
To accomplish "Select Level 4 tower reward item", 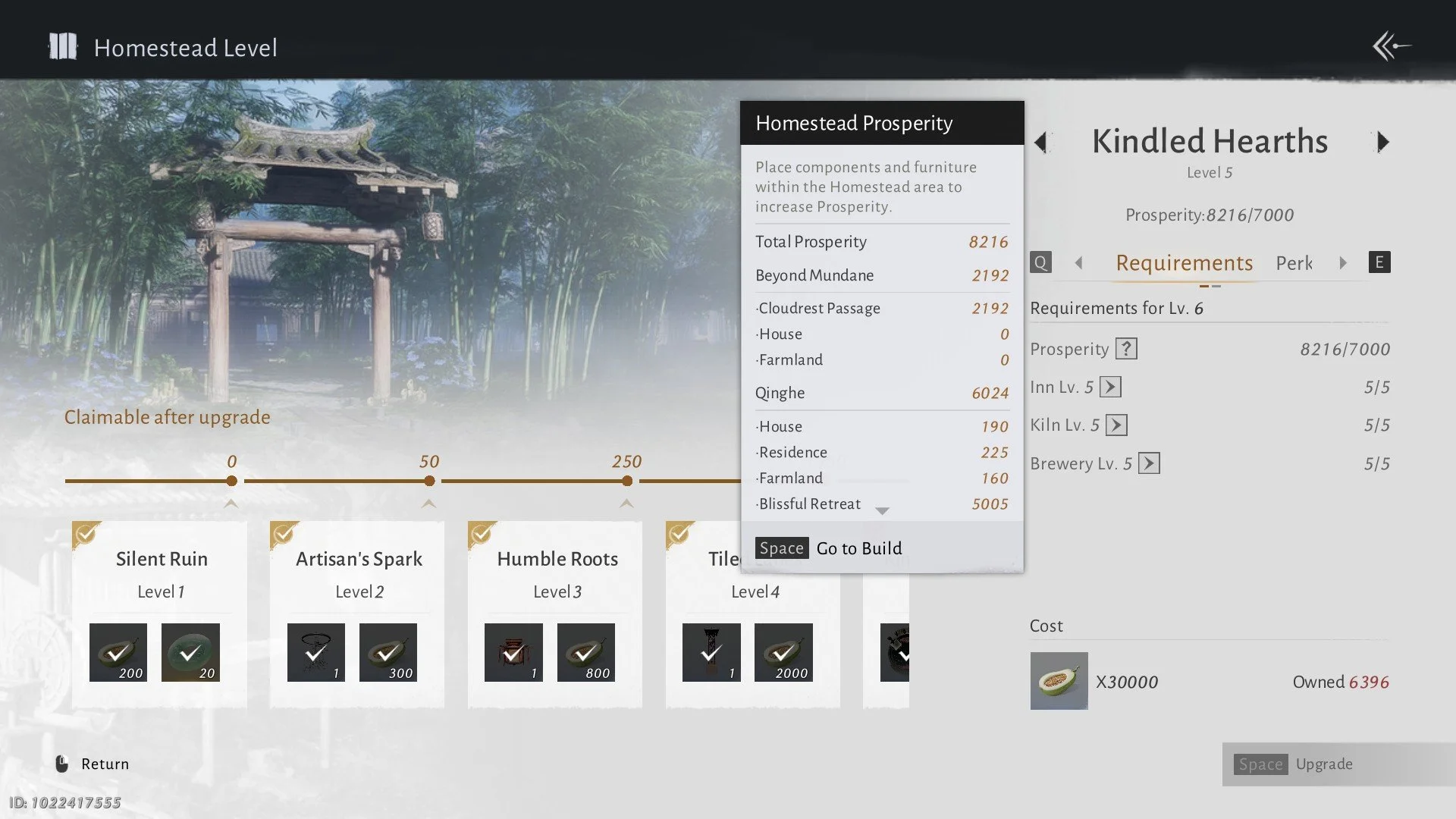I will tap(711, 652).
